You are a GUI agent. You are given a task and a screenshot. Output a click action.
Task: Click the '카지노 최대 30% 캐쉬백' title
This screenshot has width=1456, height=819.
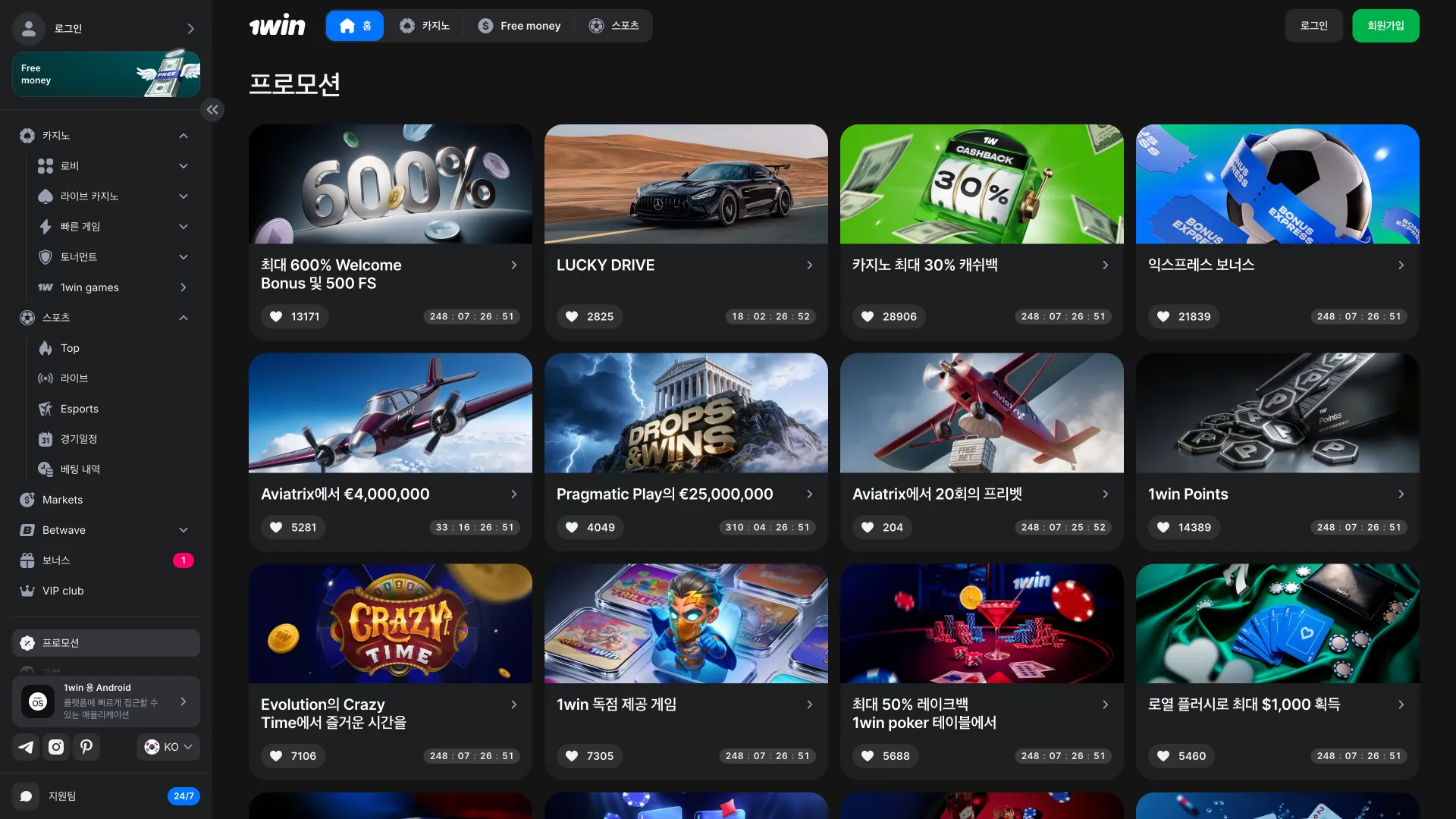coord(925,265)
